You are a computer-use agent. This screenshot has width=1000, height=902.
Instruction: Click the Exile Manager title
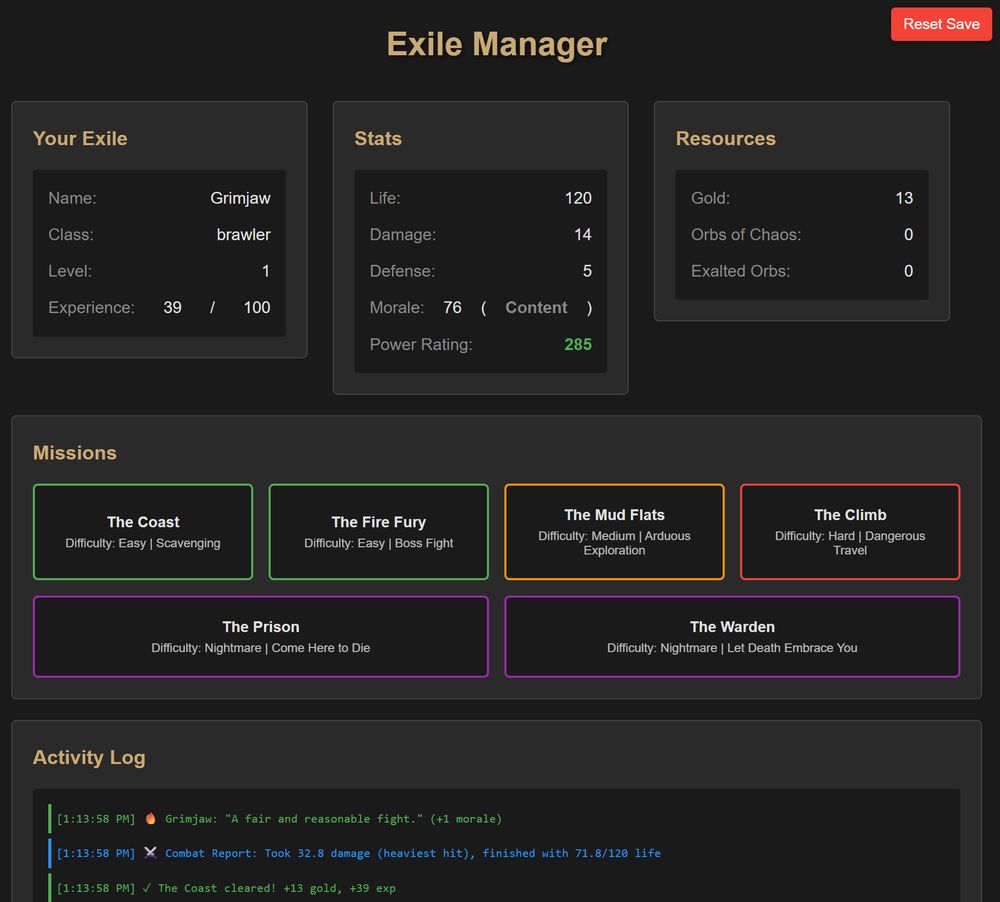pyautogui.click(x=497, y=44)
